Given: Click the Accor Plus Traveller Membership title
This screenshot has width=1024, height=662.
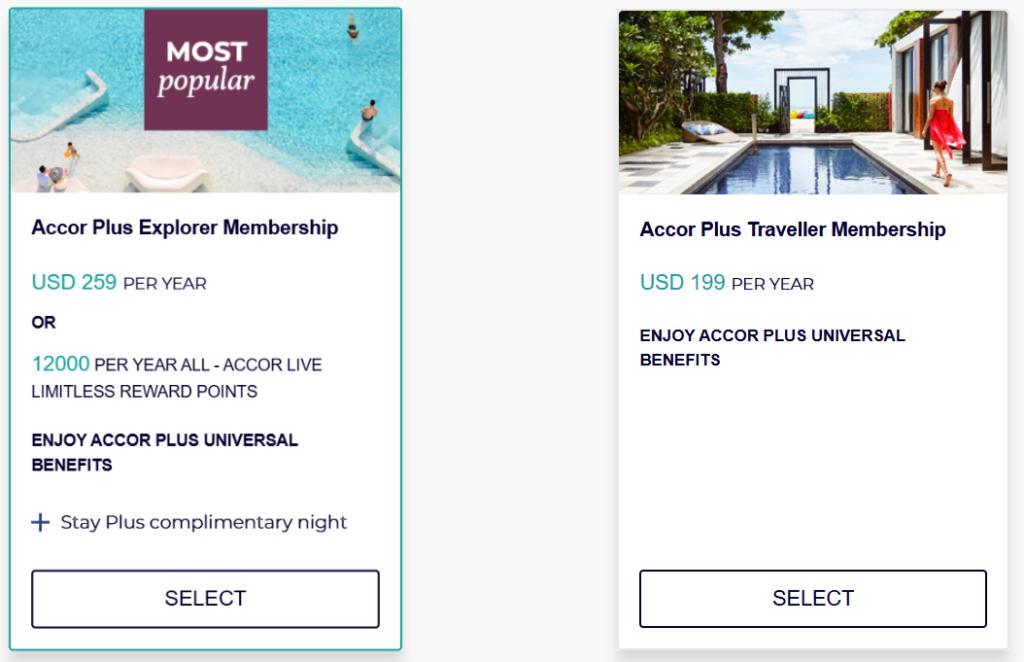Looking at the screenshot, I should tap(792, 230).
